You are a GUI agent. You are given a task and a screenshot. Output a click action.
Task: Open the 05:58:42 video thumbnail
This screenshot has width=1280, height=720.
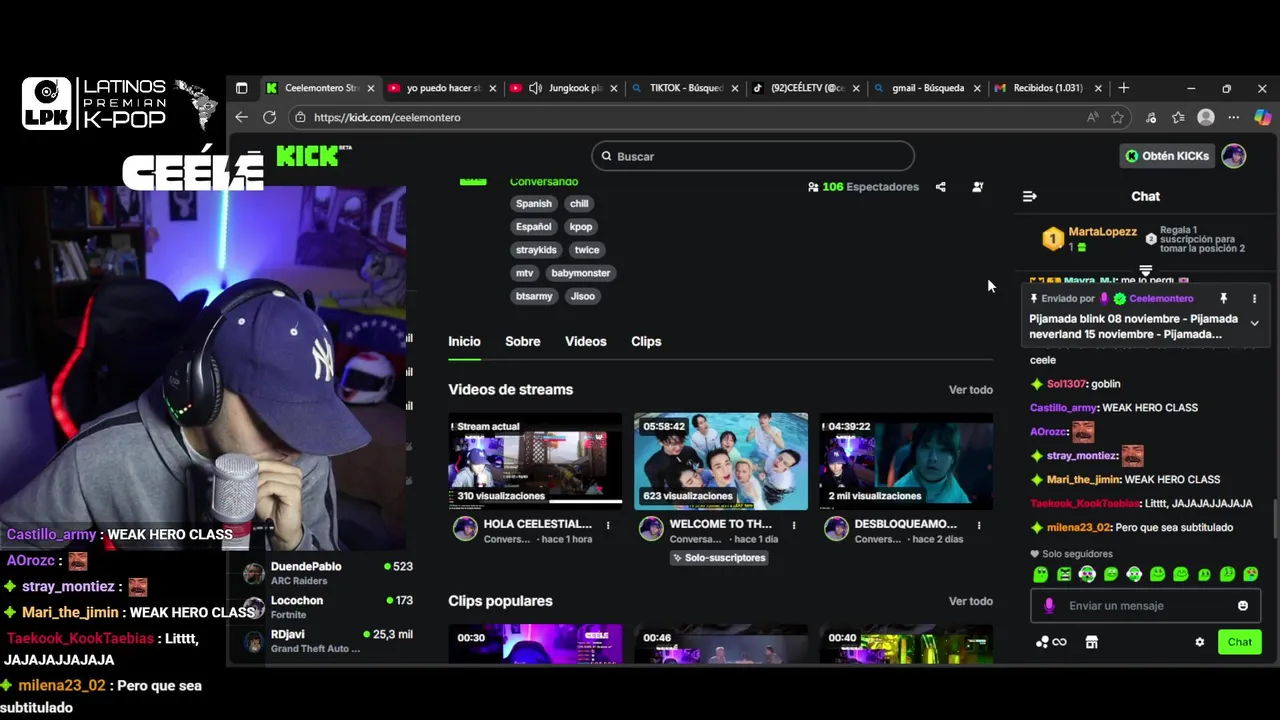coord(721,461)
